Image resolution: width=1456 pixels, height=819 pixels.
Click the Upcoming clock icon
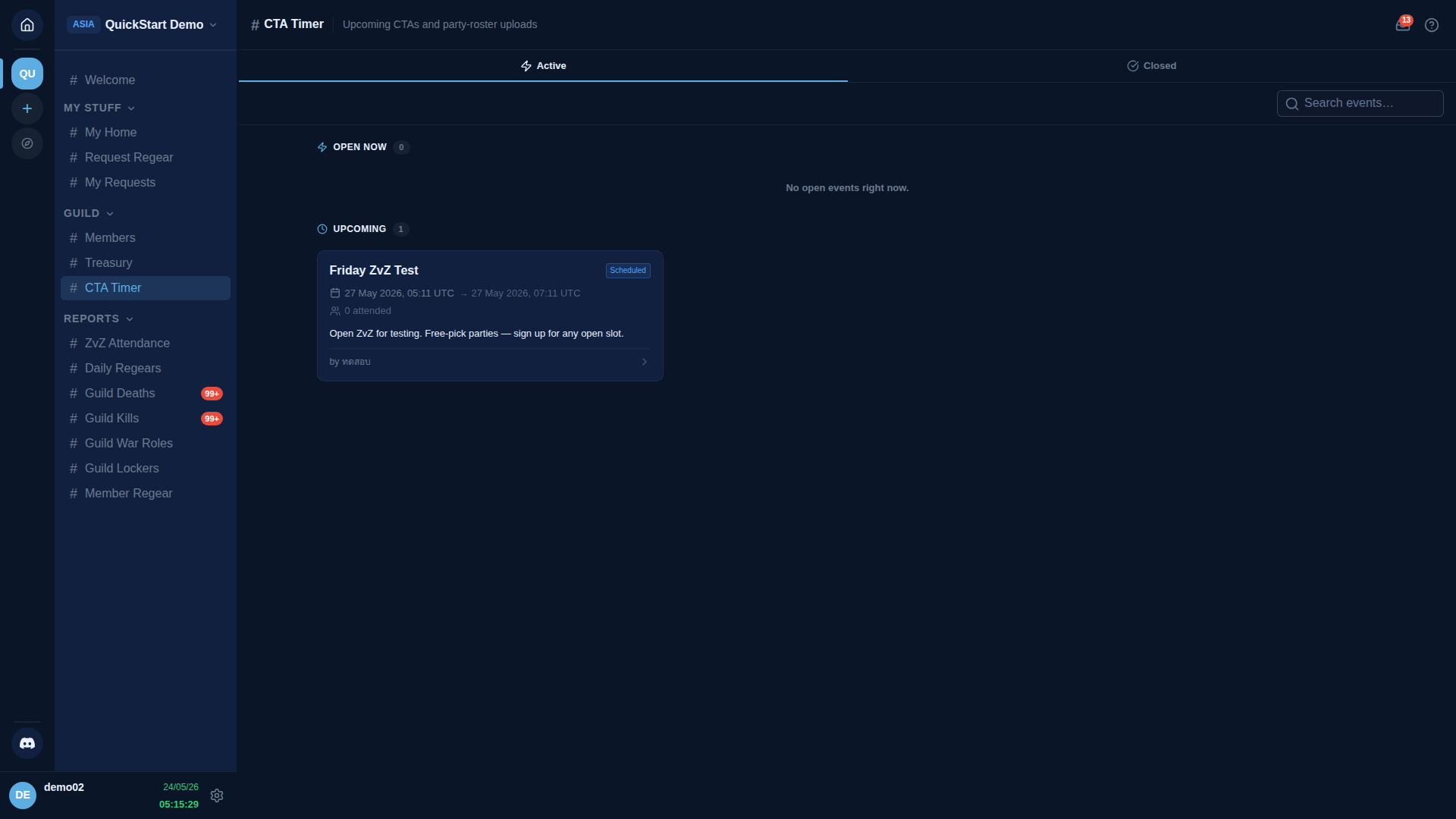tap(322, 229)
